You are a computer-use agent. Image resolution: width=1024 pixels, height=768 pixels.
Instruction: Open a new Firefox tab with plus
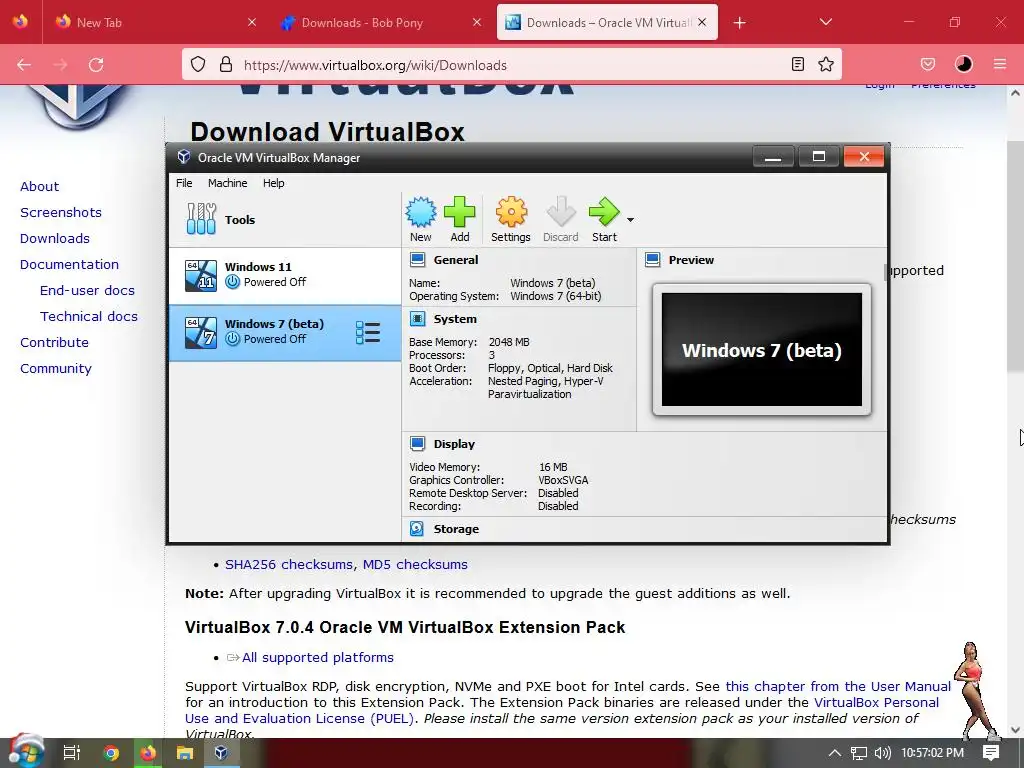pyautogui.click(x=739, y=23)
